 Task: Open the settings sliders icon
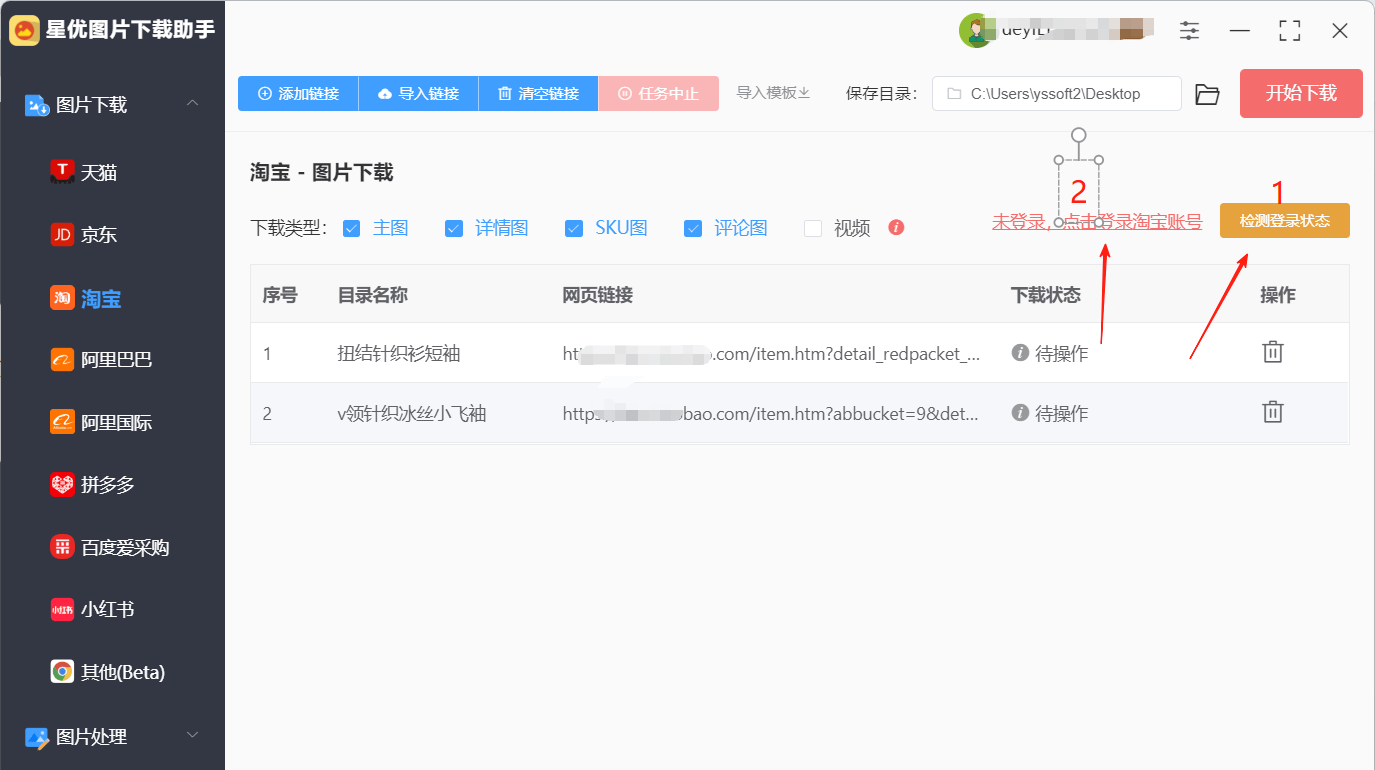(x=1189, y=31)
